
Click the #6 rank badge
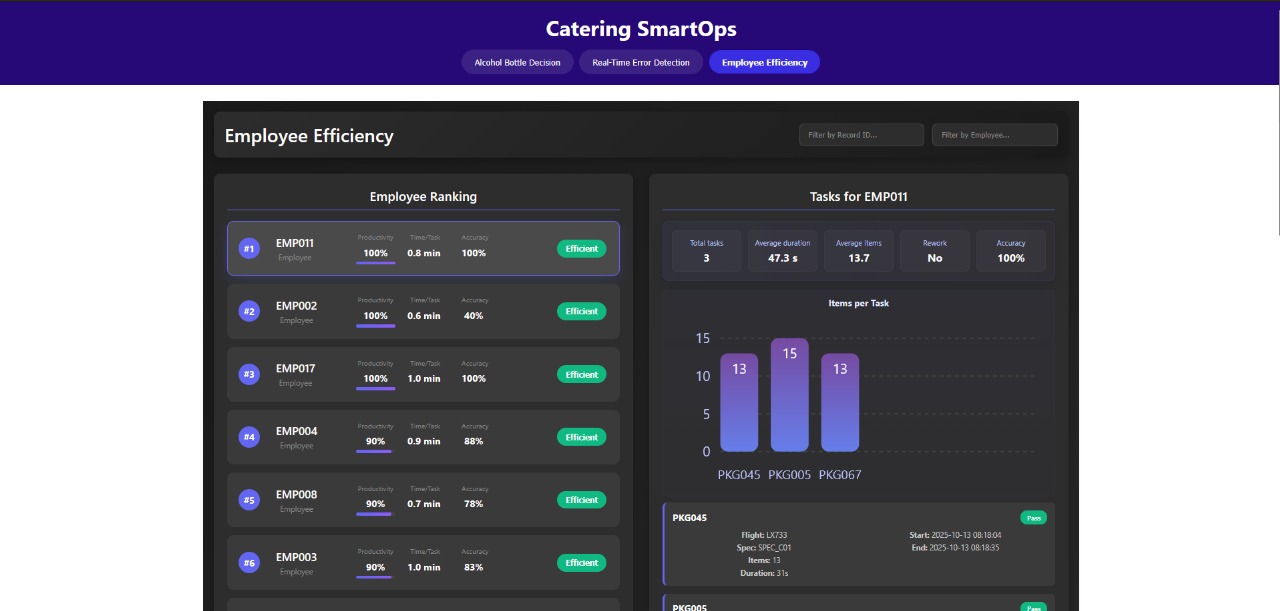point(249,563)
